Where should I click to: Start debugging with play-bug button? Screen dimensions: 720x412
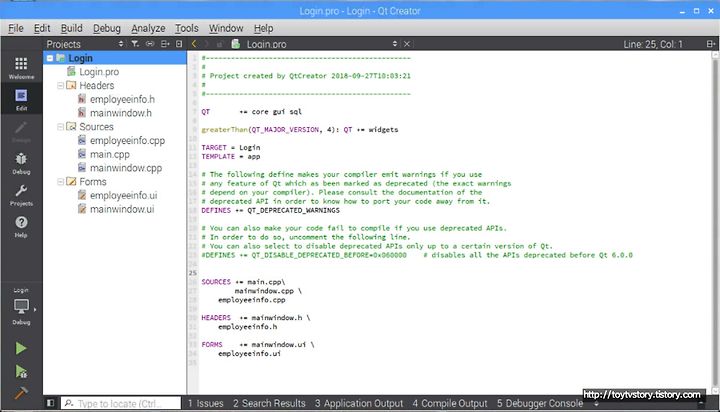coord(21,371)
